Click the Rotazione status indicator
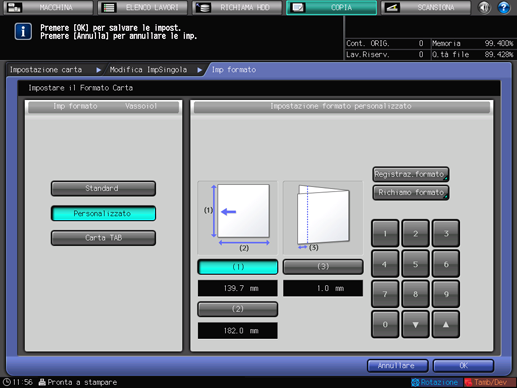This screenshot has height=388, width=517. coord(436,382)
